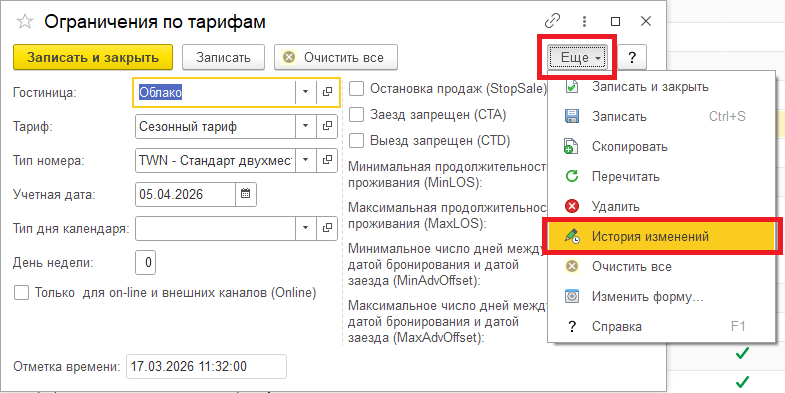Expand the Гостиница dropdown list
Image resolution: width=785 pixels, height=393 pixels.
point(305,92)
